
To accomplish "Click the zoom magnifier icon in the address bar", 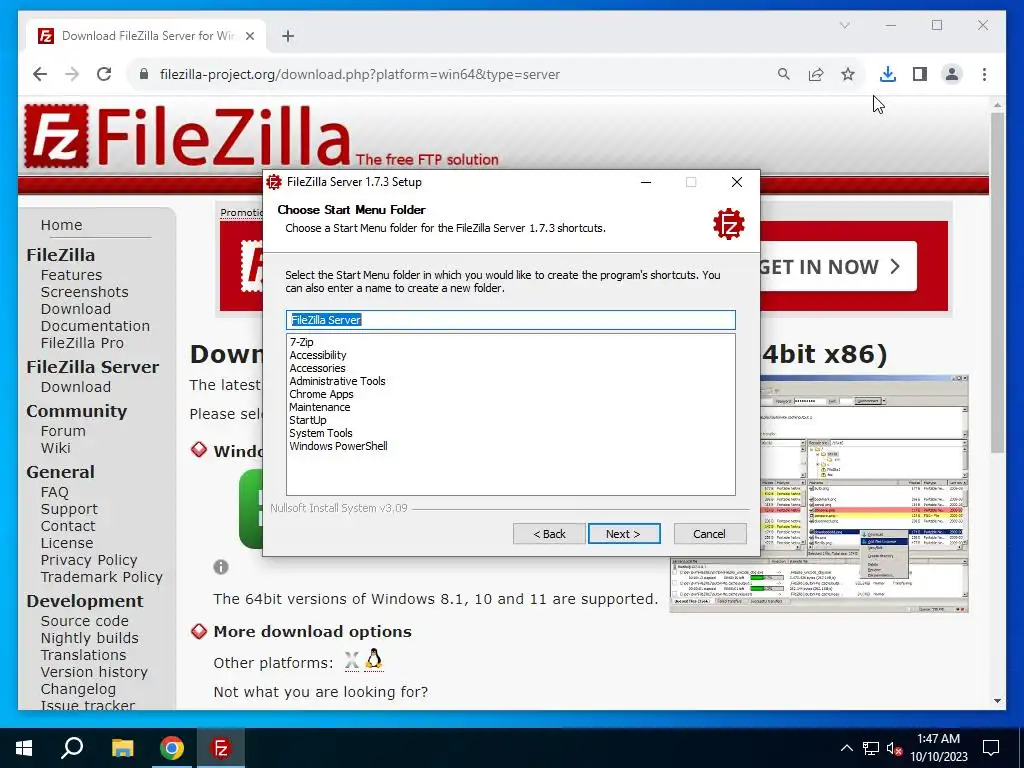I will tap(784, 74).
